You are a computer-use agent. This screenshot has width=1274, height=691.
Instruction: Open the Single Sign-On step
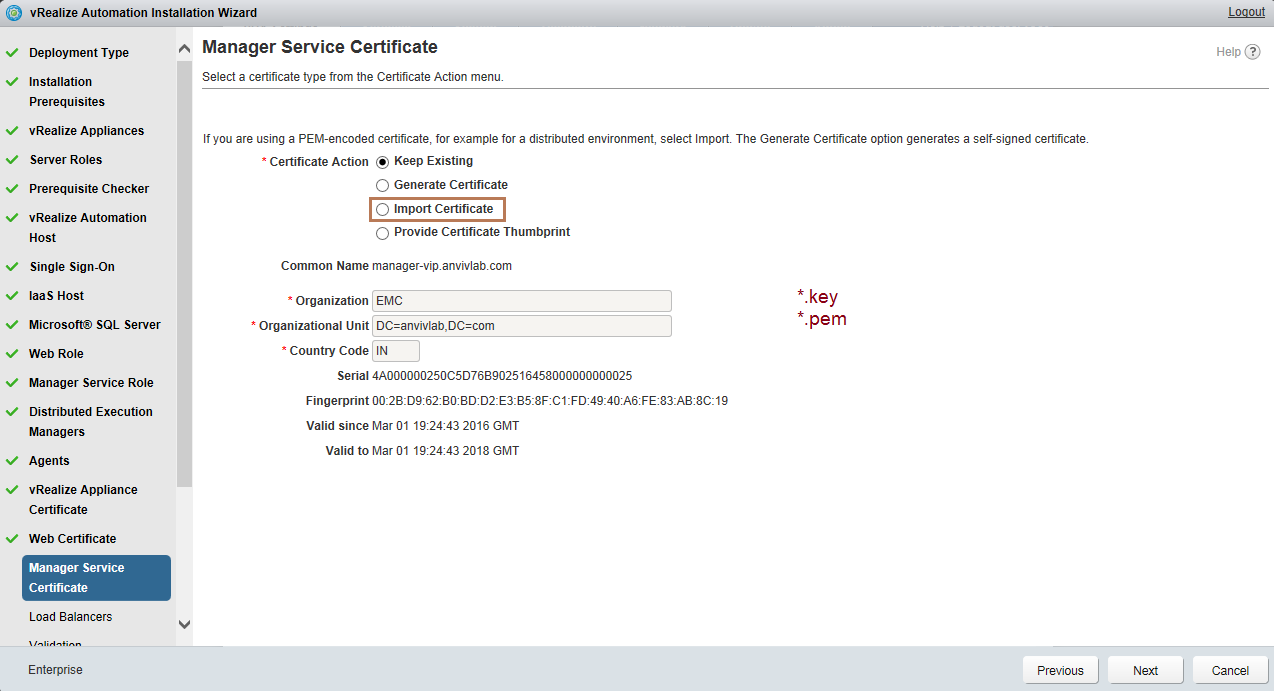pos(72,267)
